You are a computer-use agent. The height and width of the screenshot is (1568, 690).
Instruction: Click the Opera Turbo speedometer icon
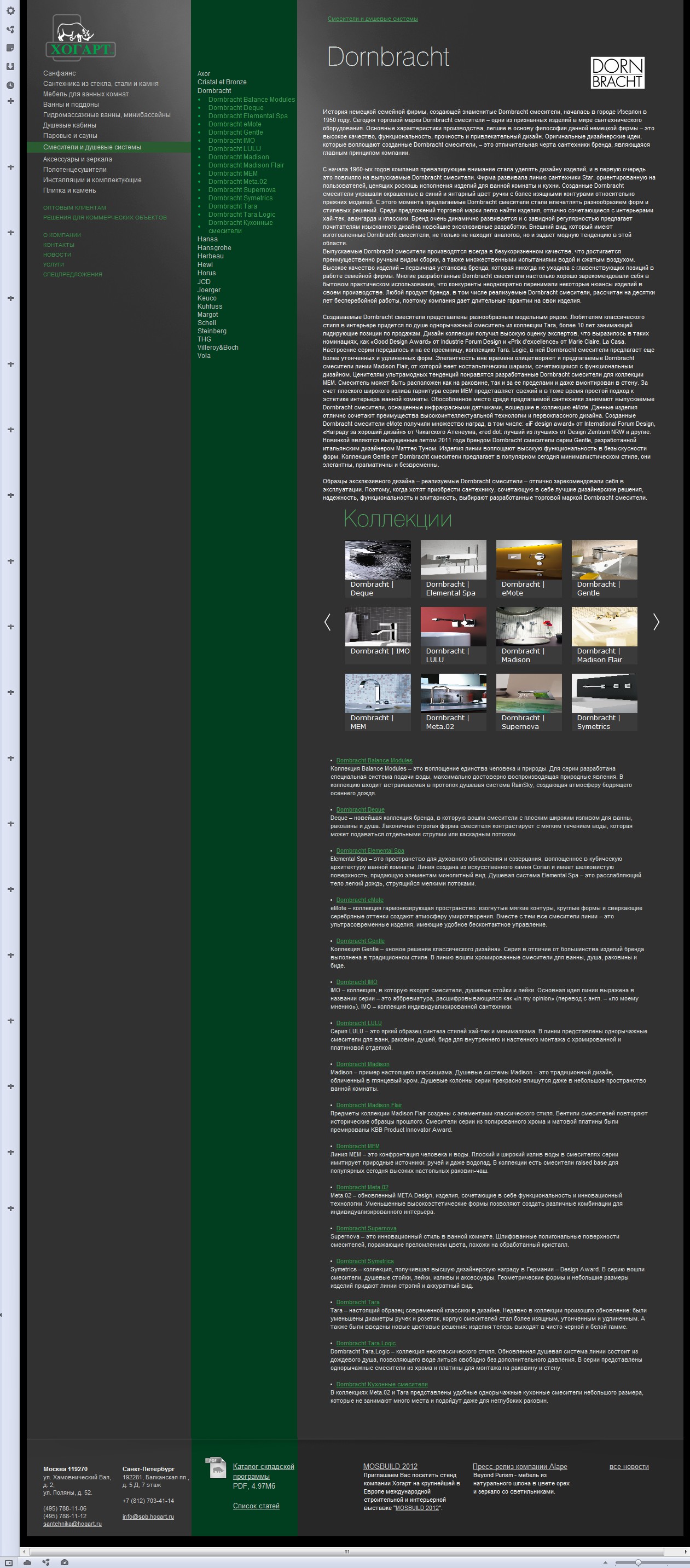pyautogui.click(x=65, y=1563)
